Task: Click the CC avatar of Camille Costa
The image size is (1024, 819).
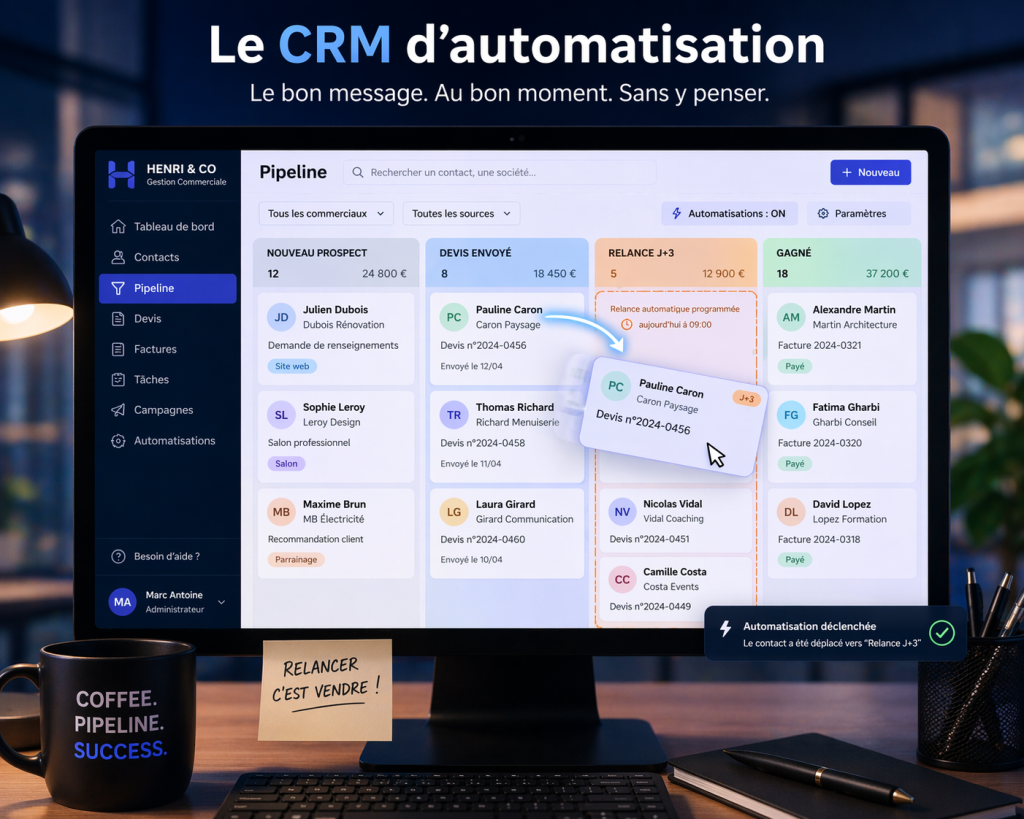Action: (x=622, y=579)
